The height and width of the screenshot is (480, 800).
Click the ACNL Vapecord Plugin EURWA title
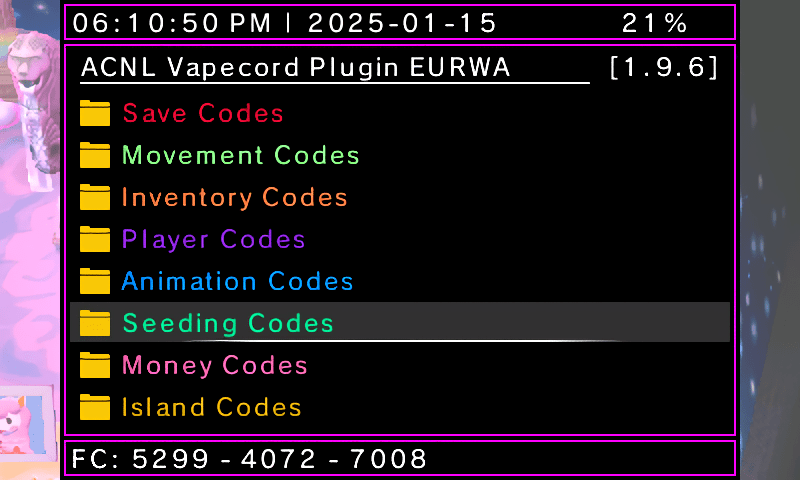[295, 68]
